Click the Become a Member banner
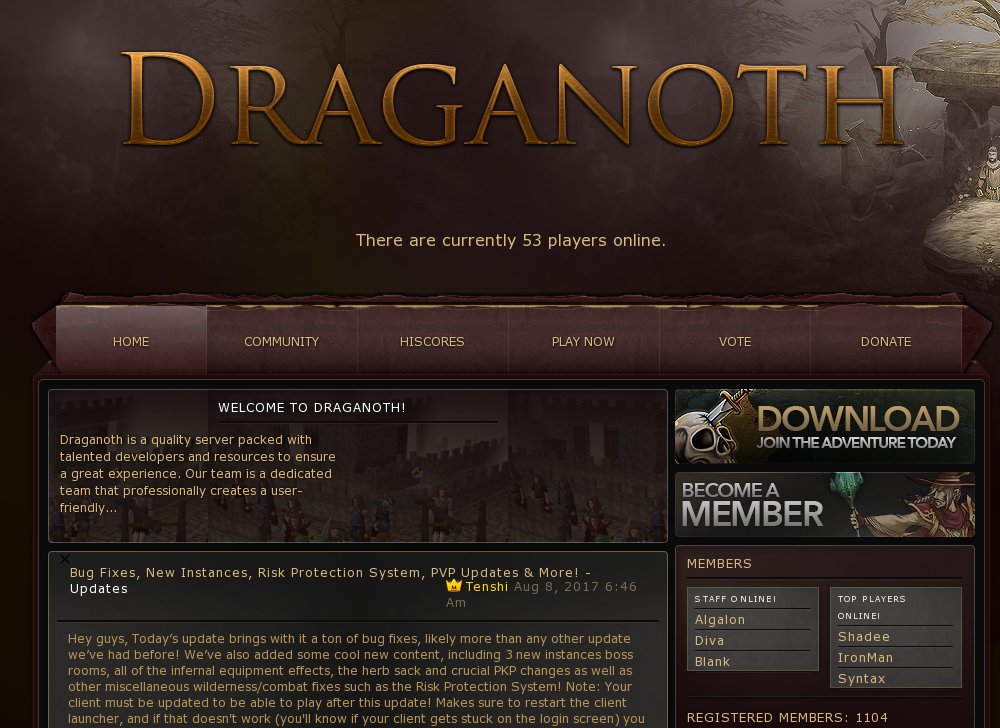The height and width of the screenshot is (728, 1000). pyautogui.click(x=825, y=504)
